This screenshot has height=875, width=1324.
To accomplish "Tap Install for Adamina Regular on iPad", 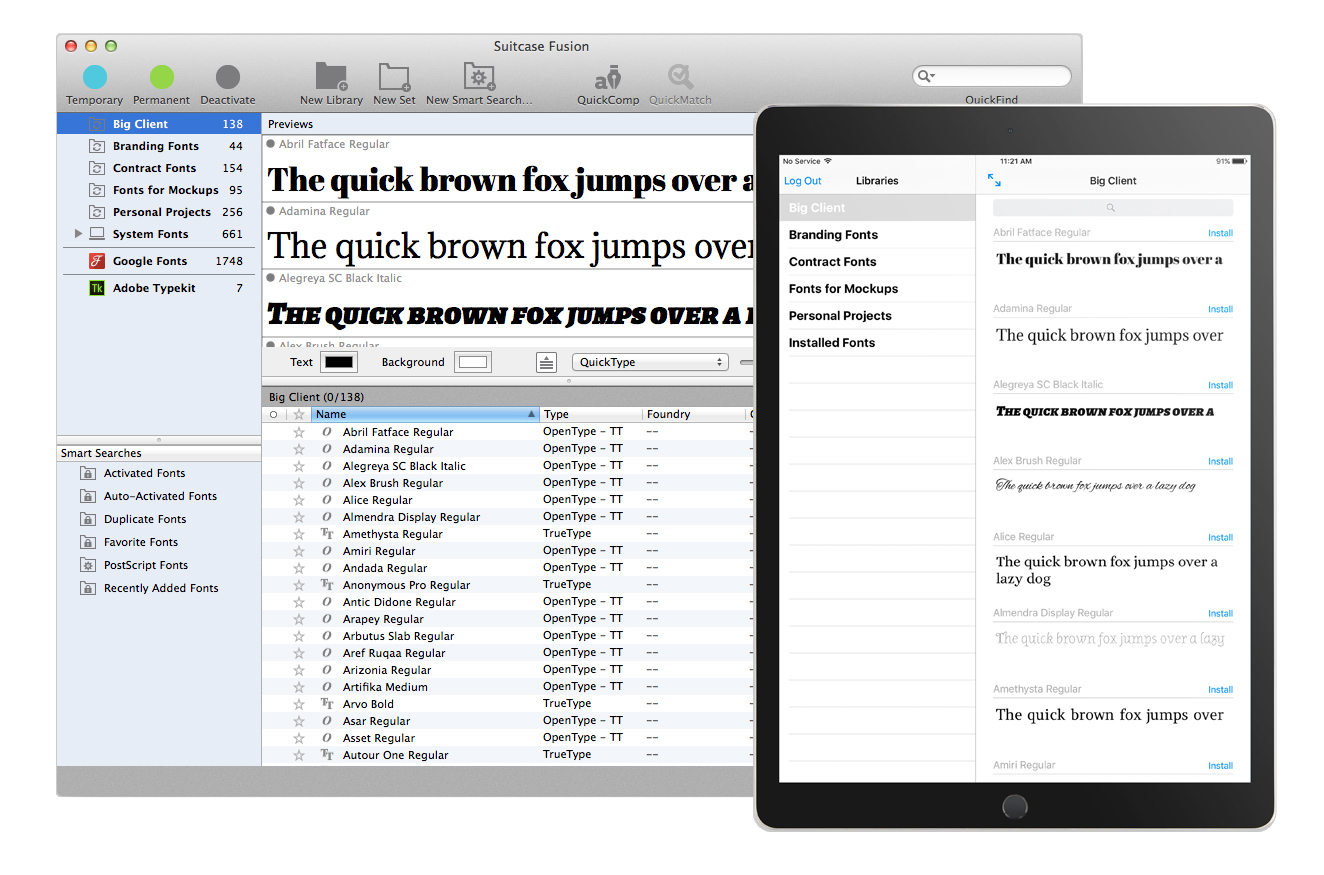I will [x=1220, y=309].
